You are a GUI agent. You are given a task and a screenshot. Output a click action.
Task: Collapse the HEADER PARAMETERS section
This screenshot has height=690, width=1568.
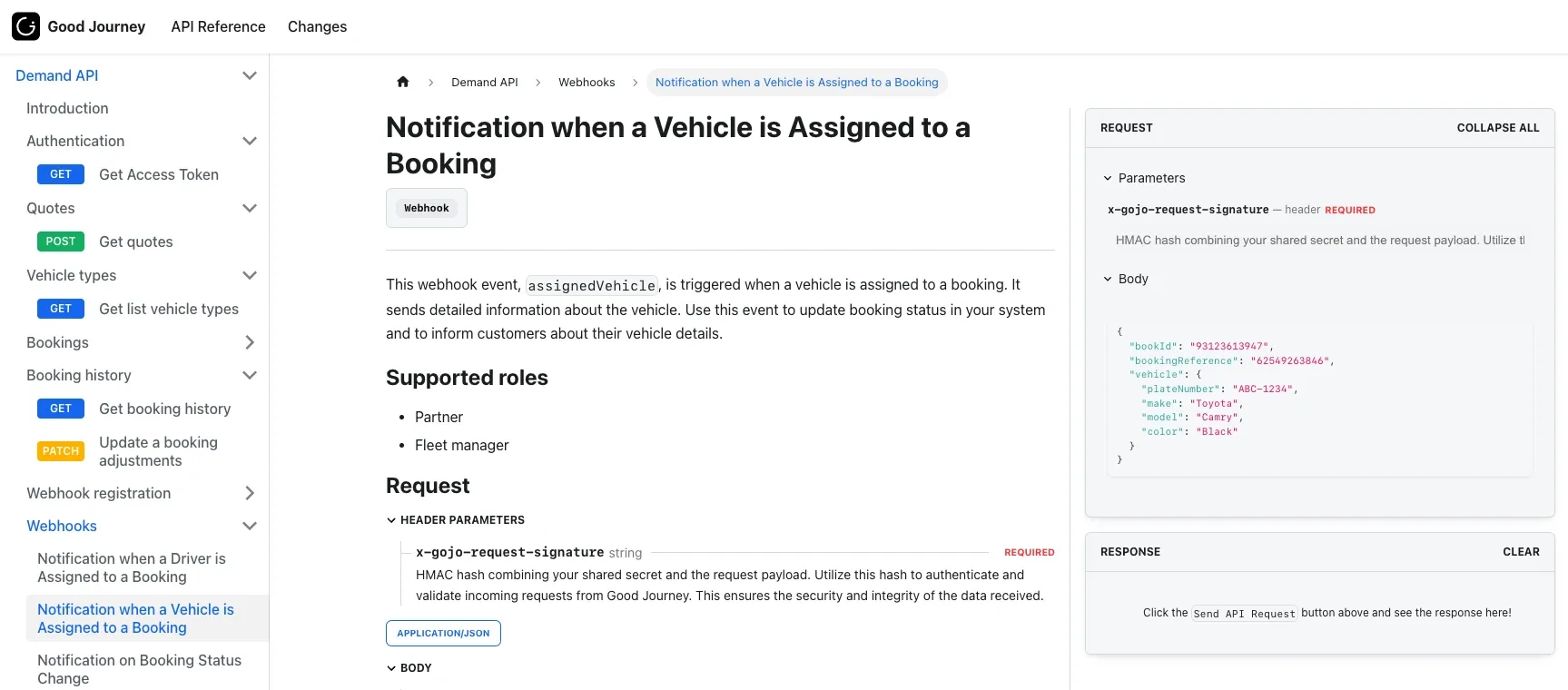pyautogui.click(x=391, y=520)
